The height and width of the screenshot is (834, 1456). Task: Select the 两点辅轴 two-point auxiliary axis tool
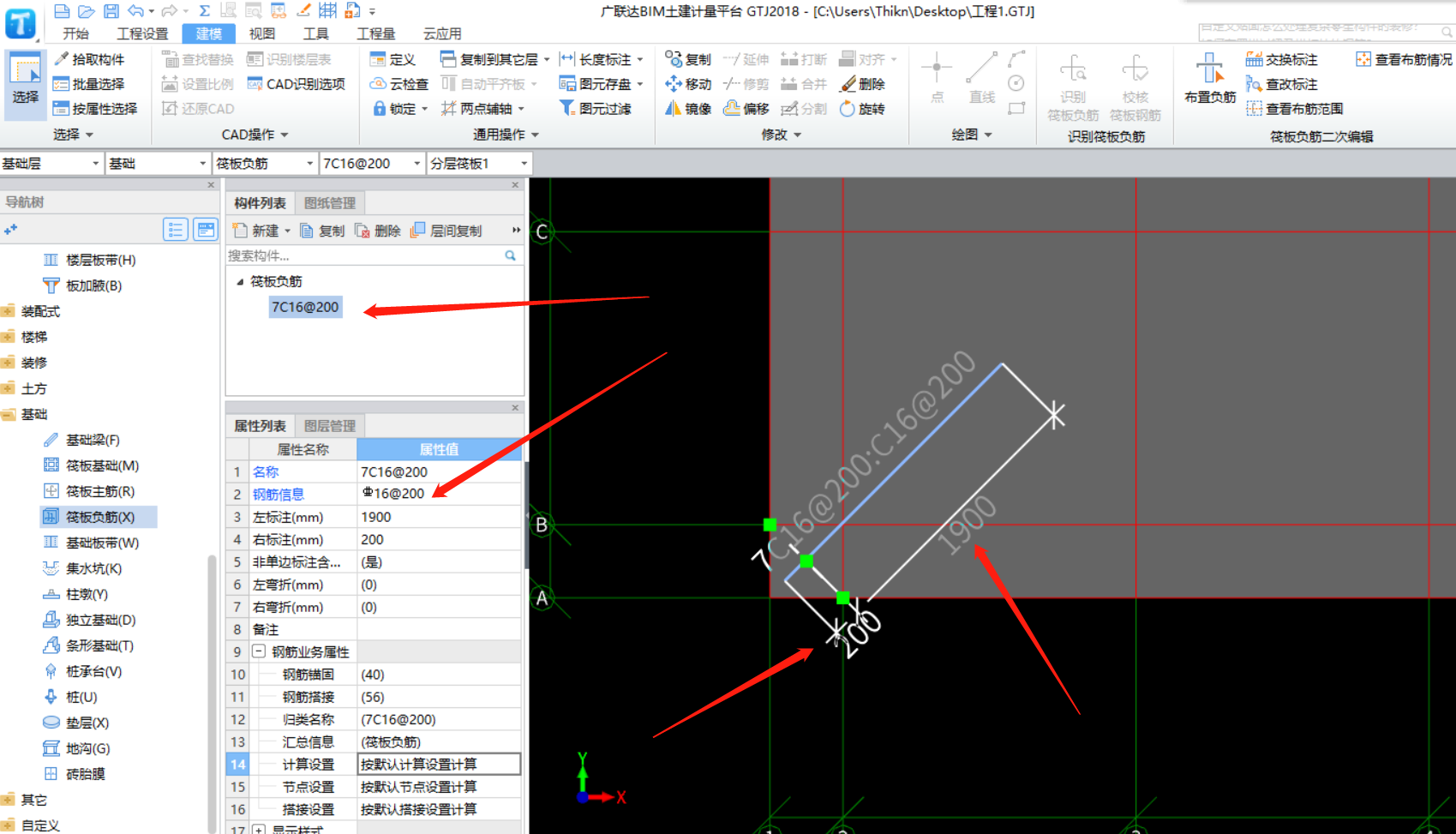[482, 109]
